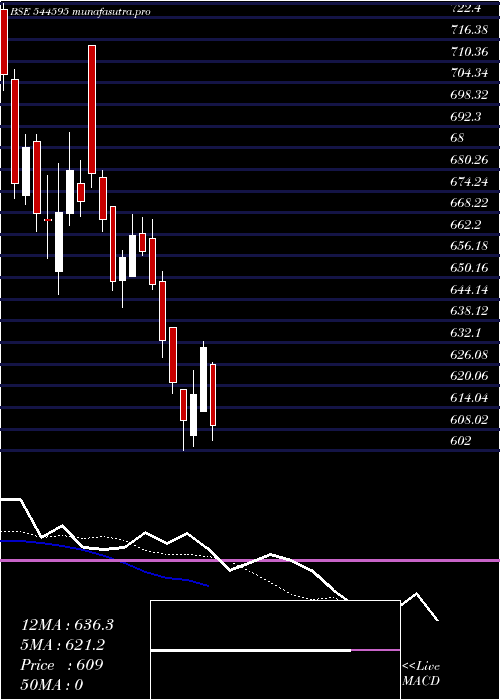The height and width of the screenshot is (700, 500).
Task: Click the 614.04 price axis label
Action: [x=470, y=398]
